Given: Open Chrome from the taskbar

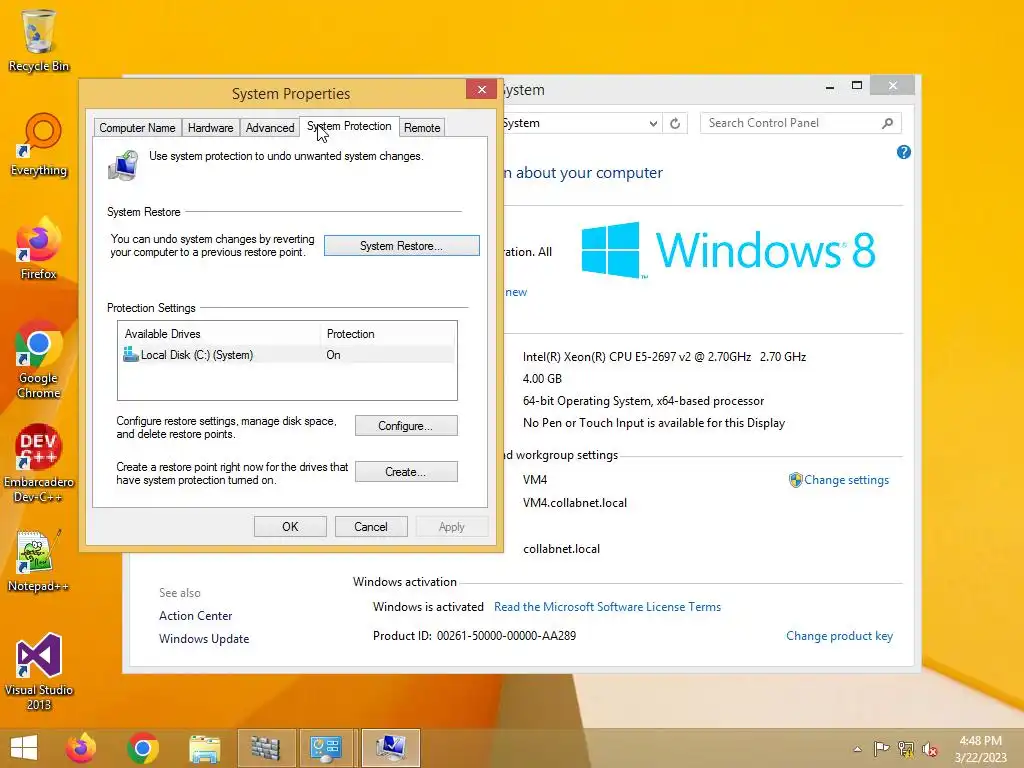Looking at the screenshot, I should (142, 748).
